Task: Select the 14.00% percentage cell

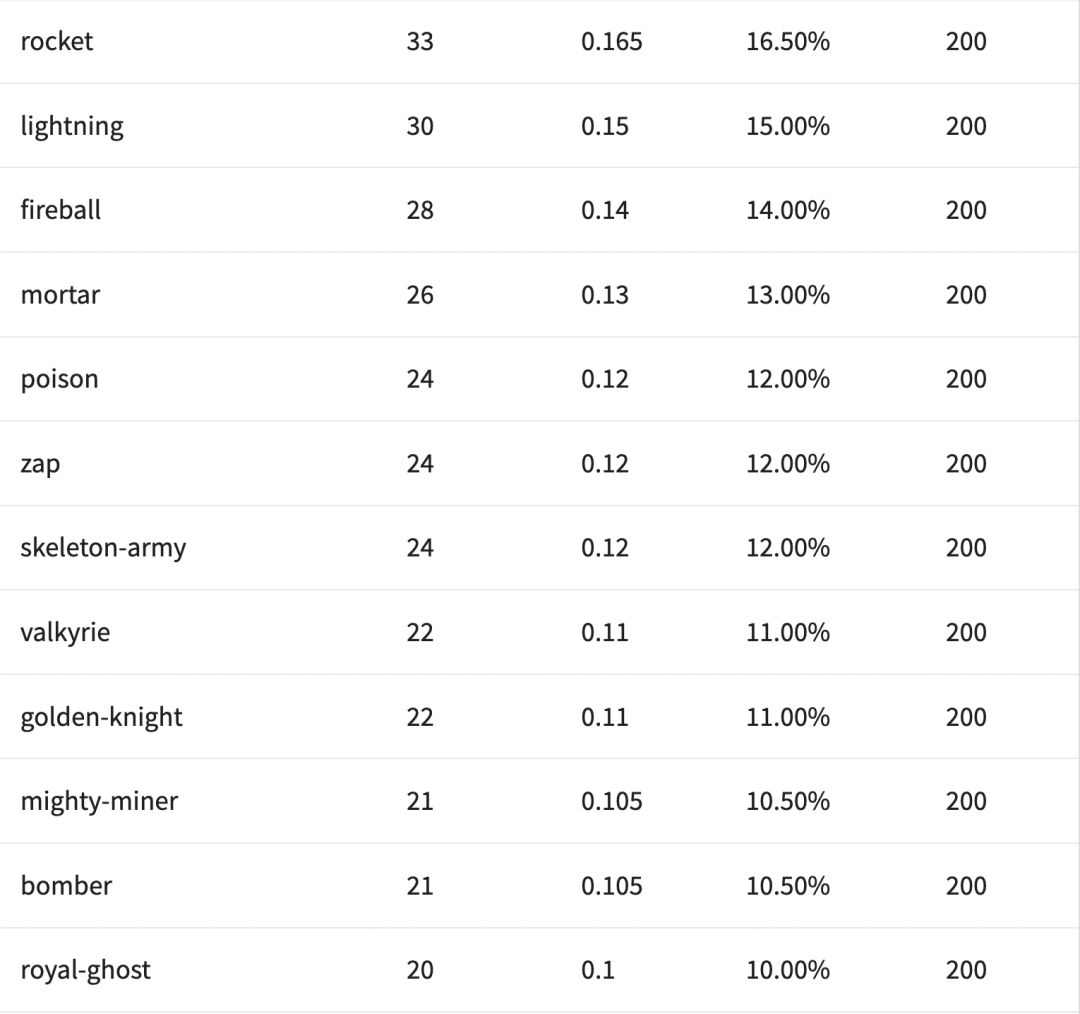Action: point(788,210)
